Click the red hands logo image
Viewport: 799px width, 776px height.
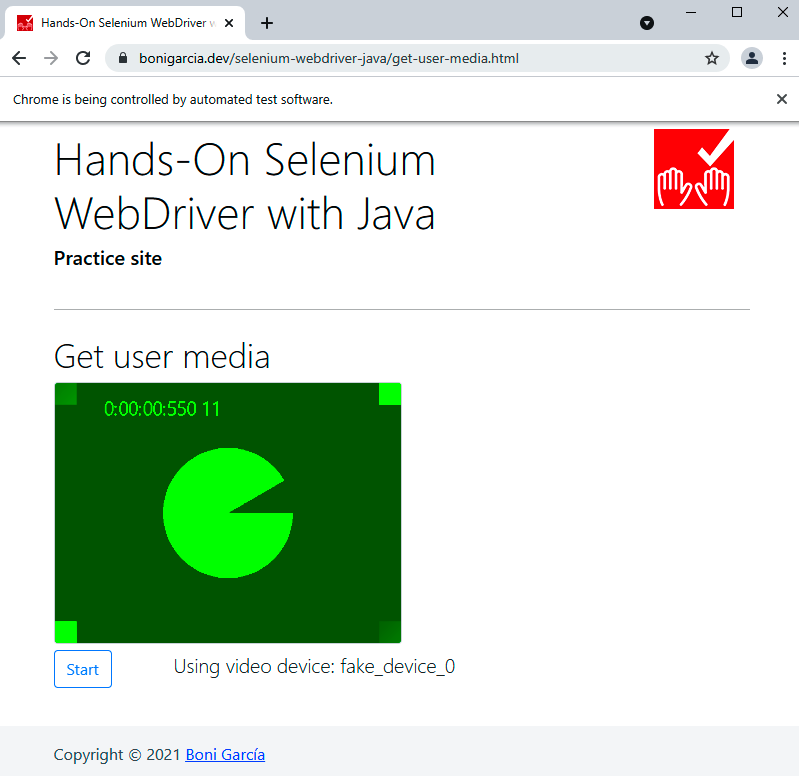point(694,169)
